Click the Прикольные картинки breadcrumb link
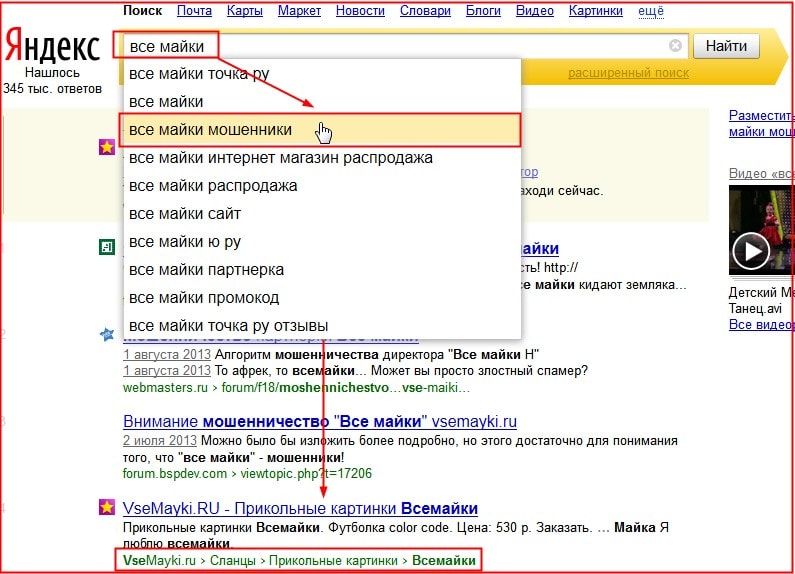Viewport: 795px width, 574px height. pyautogui.click(x=333, y=561)
